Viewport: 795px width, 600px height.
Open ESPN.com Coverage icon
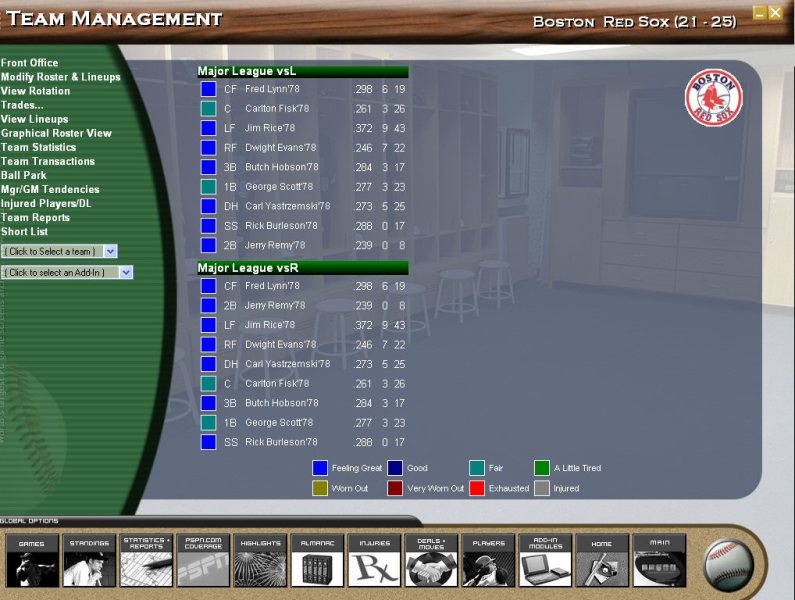click(x=203, y=562)
